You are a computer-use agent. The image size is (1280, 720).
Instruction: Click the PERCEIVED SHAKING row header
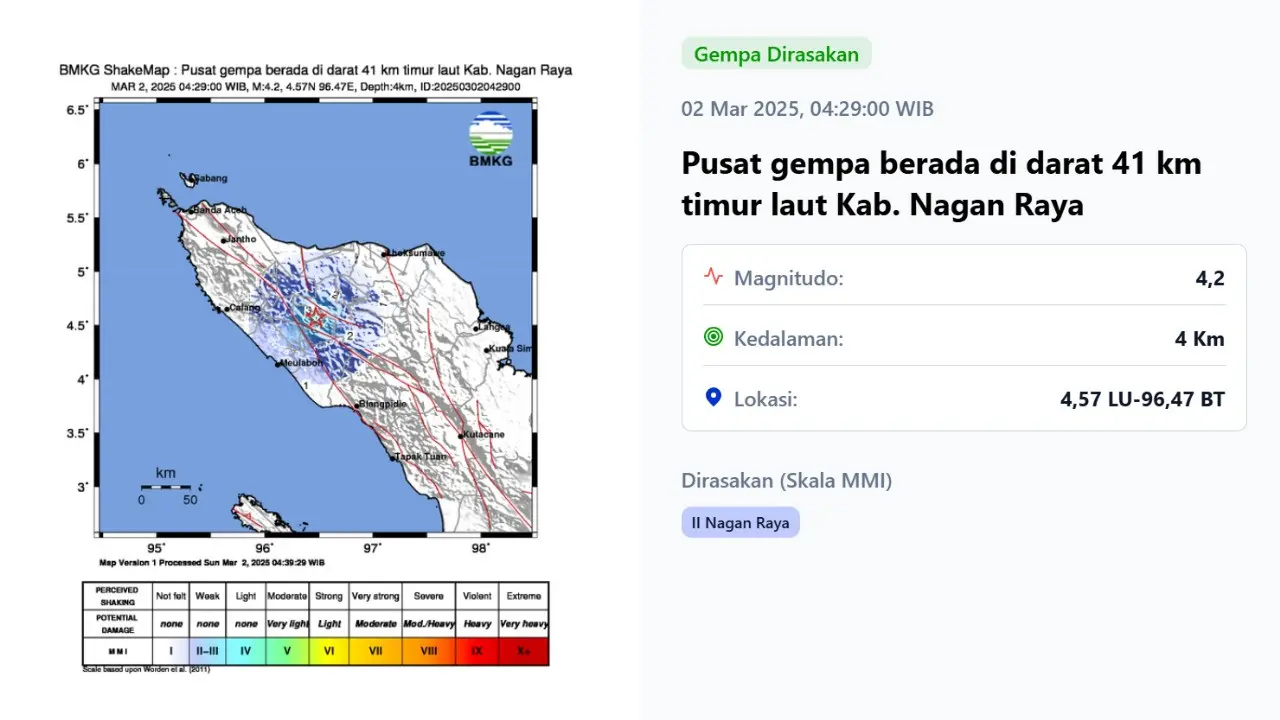coord(118,596)
